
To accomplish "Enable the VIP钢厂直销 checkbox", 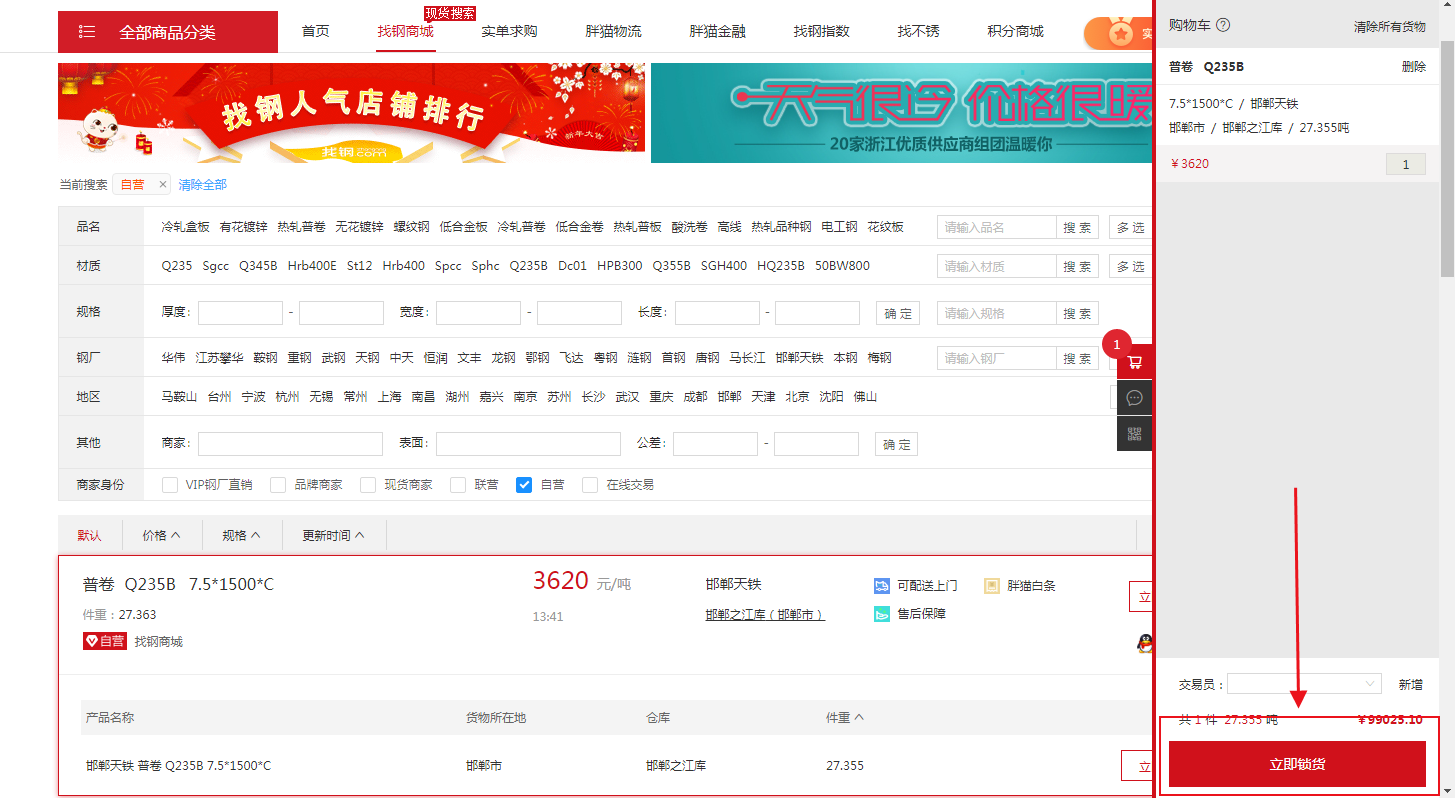I will click(170, 485).
